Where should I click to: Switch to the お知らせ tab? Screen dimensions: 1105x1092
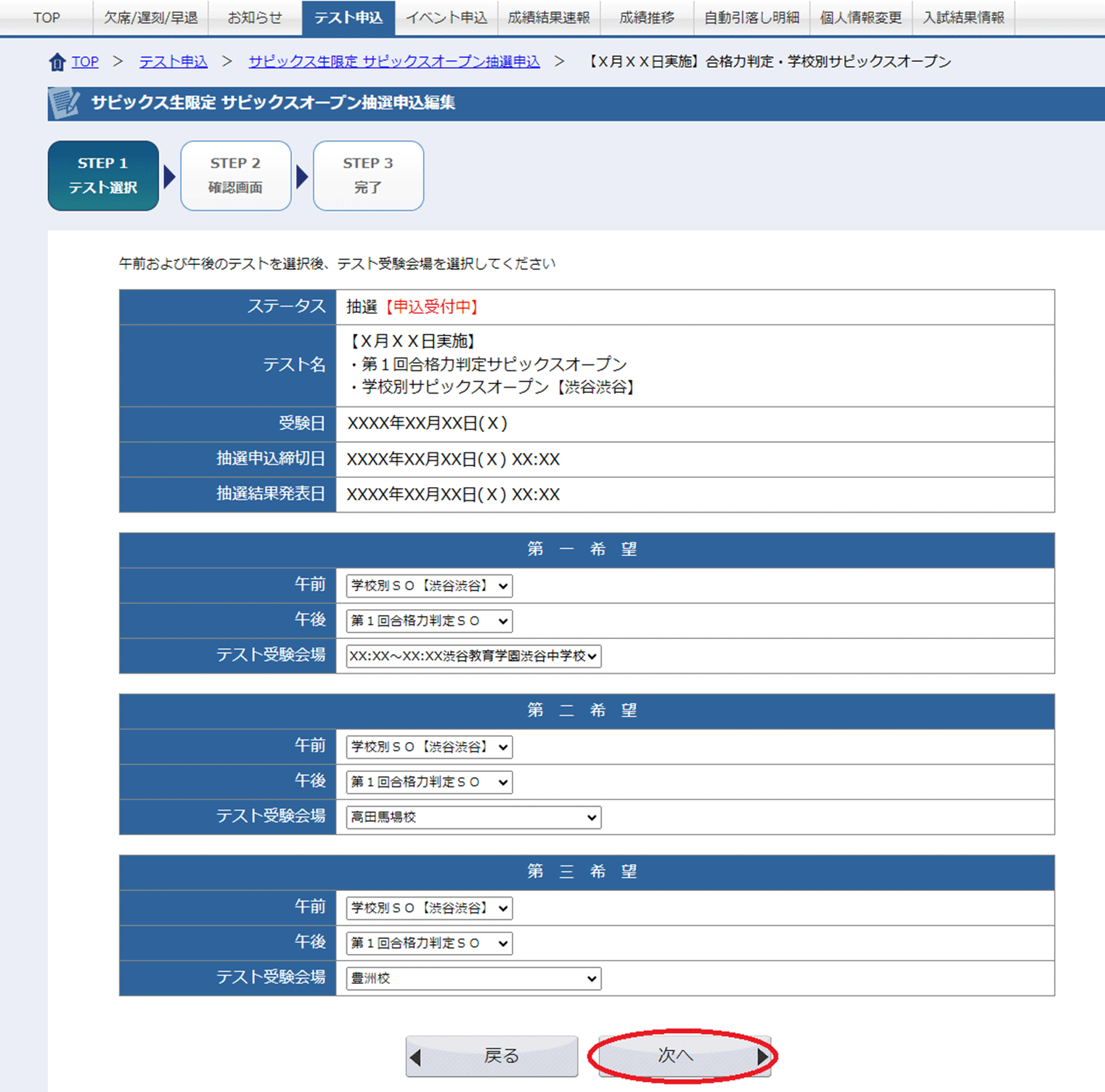pyautogui.click(x=255, y=17)
